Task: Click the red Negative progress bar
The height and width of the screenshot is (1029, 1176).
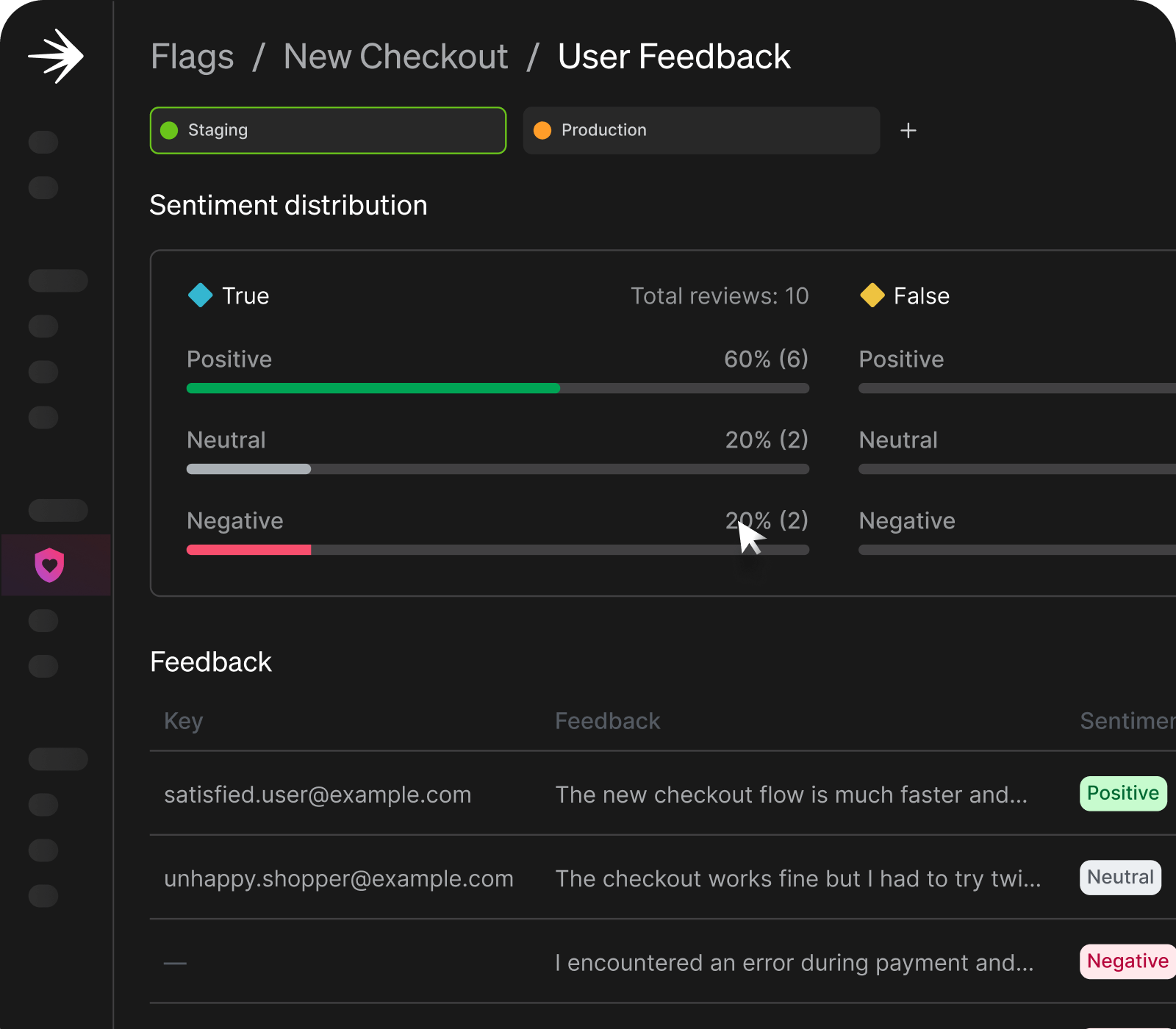Action: tap(248, 550)
